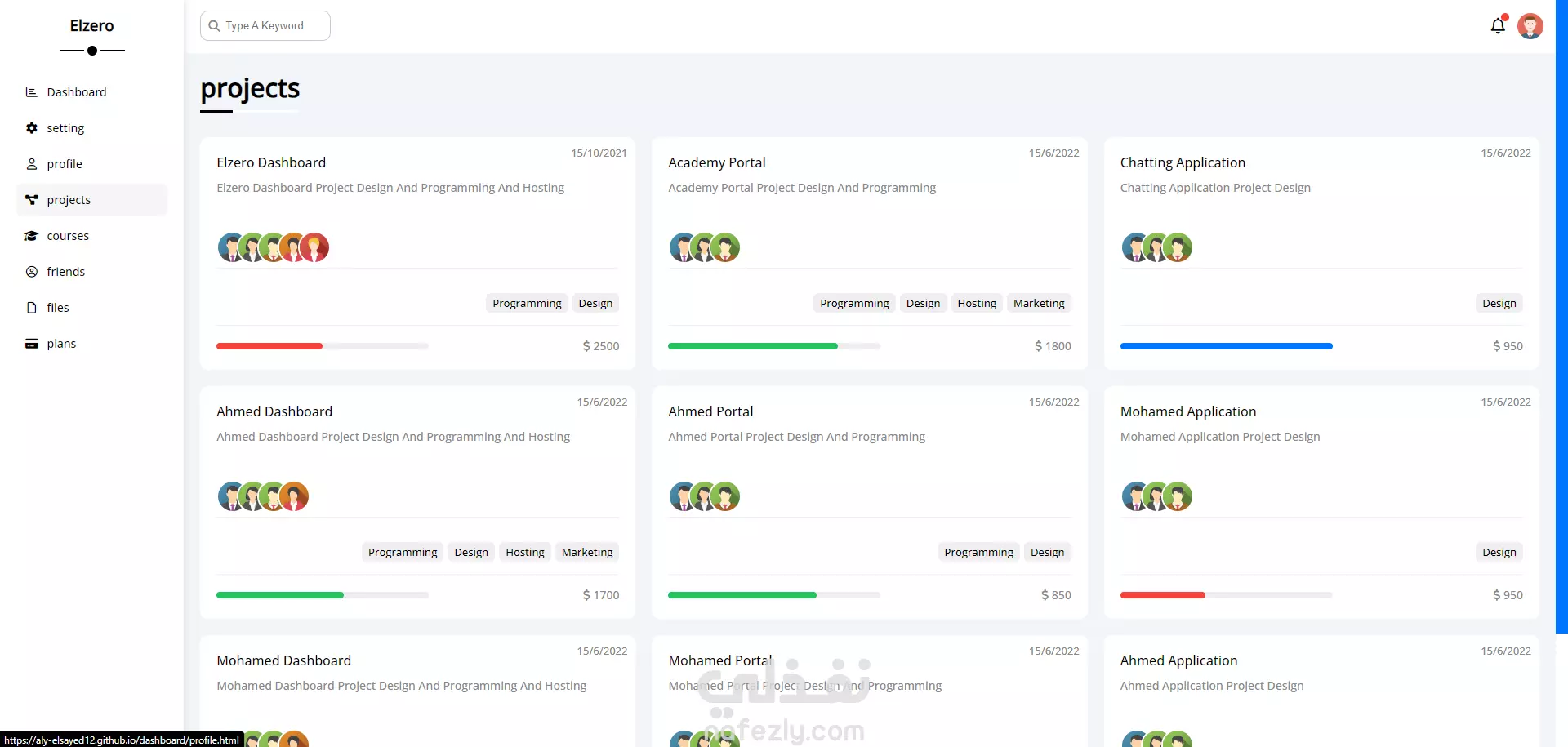
Task: Open the user avatar at top right
Action: [1530, 26]
